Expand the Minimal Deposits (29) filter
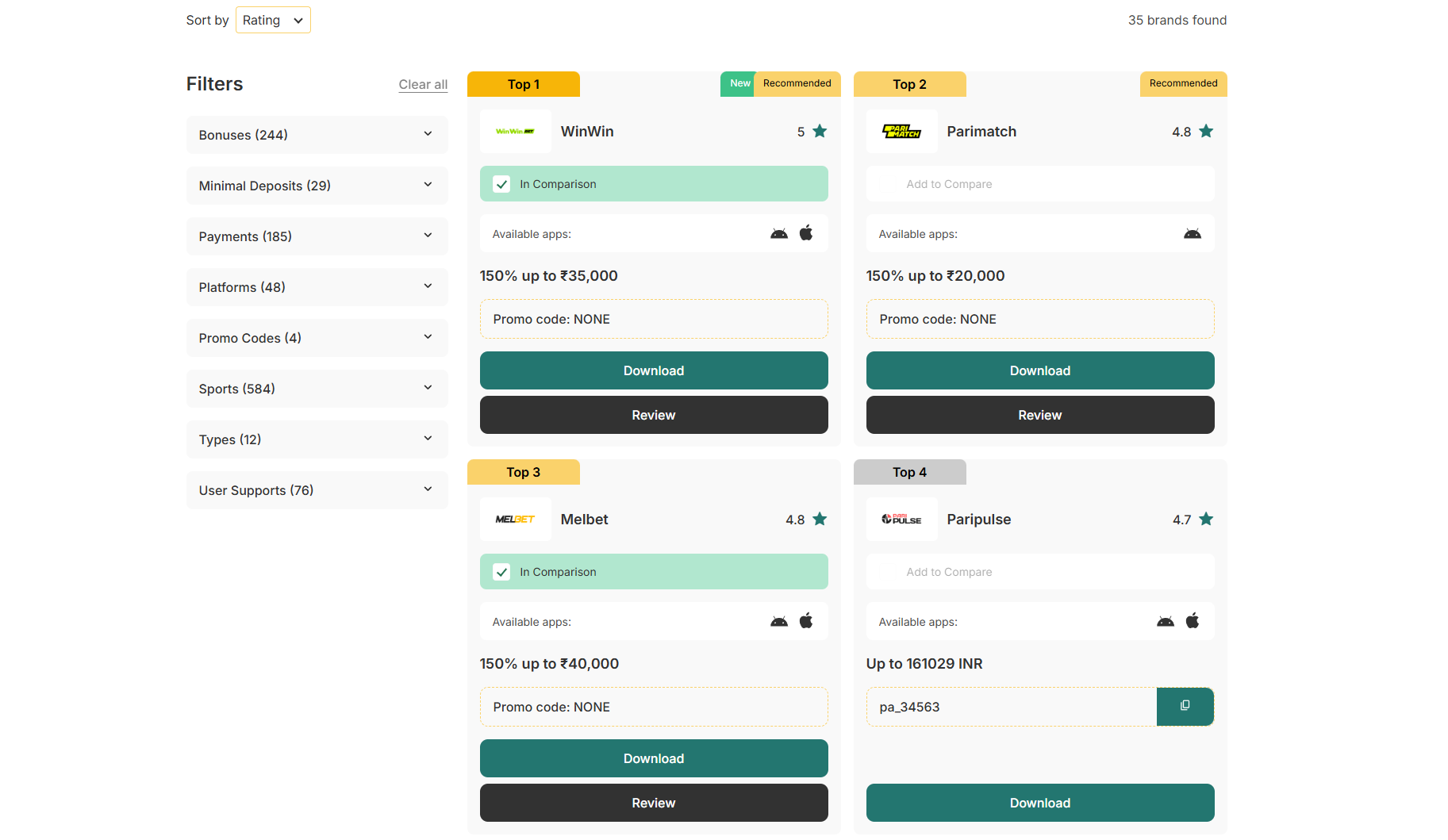Screen dimensions: 1448x840 coord(317,186)
